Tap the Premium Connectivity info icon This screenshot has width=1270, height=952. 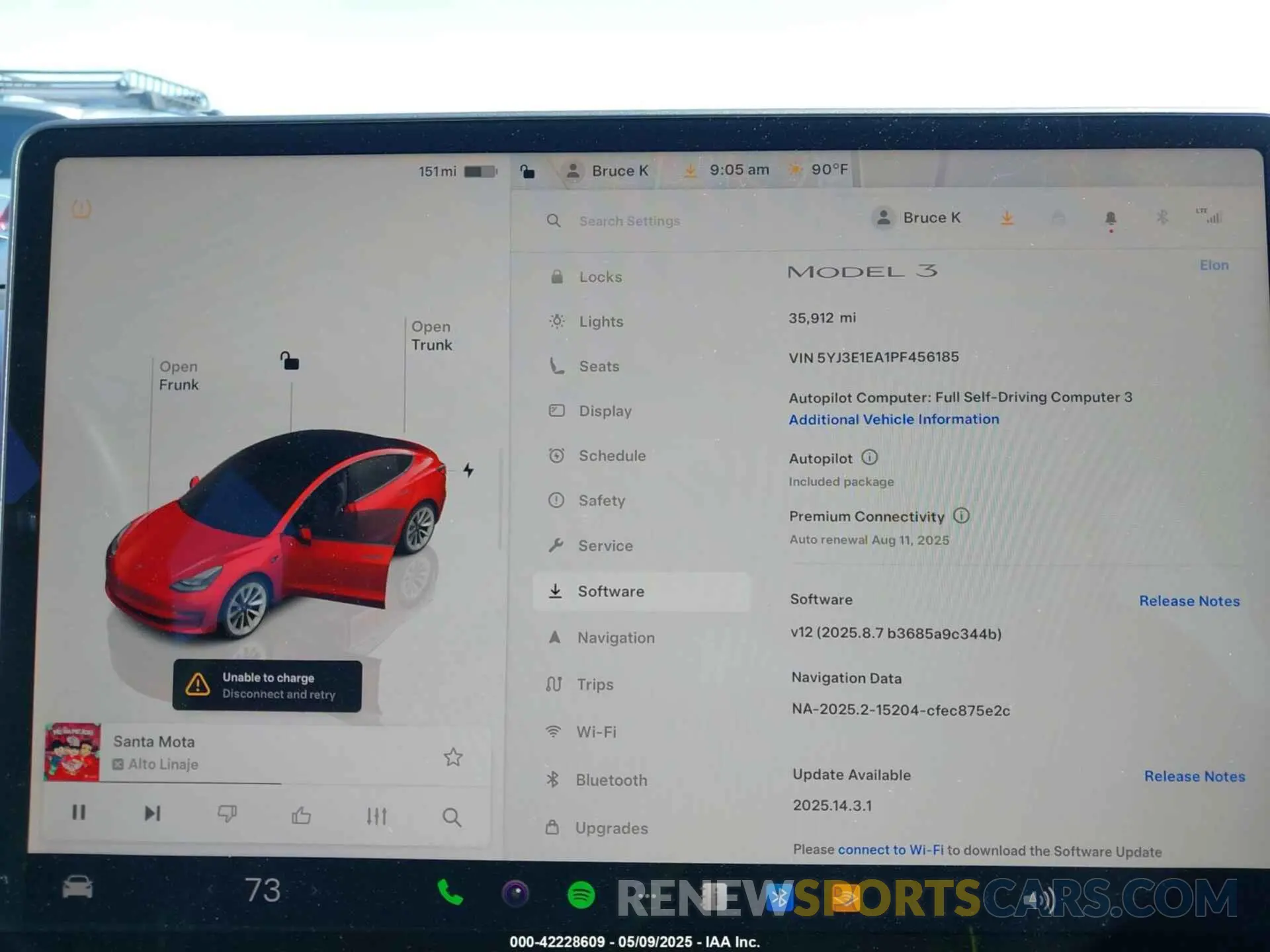click(961, 516)
